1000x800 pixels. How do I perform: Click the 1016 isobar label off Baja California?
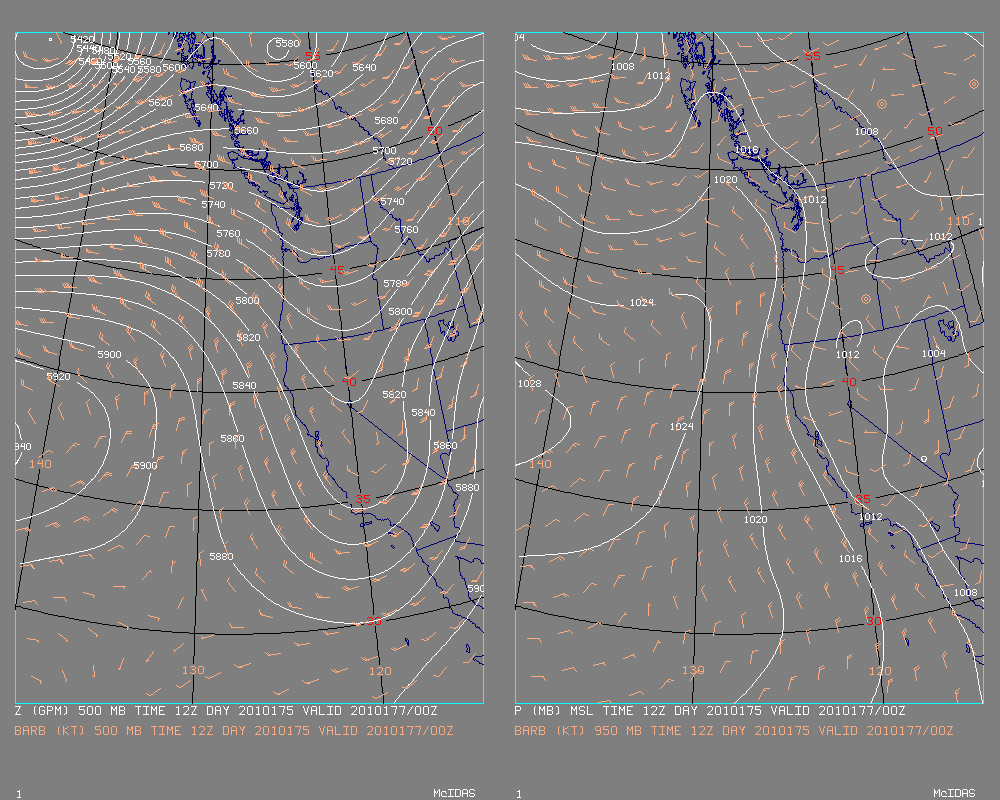click(850, 558)
